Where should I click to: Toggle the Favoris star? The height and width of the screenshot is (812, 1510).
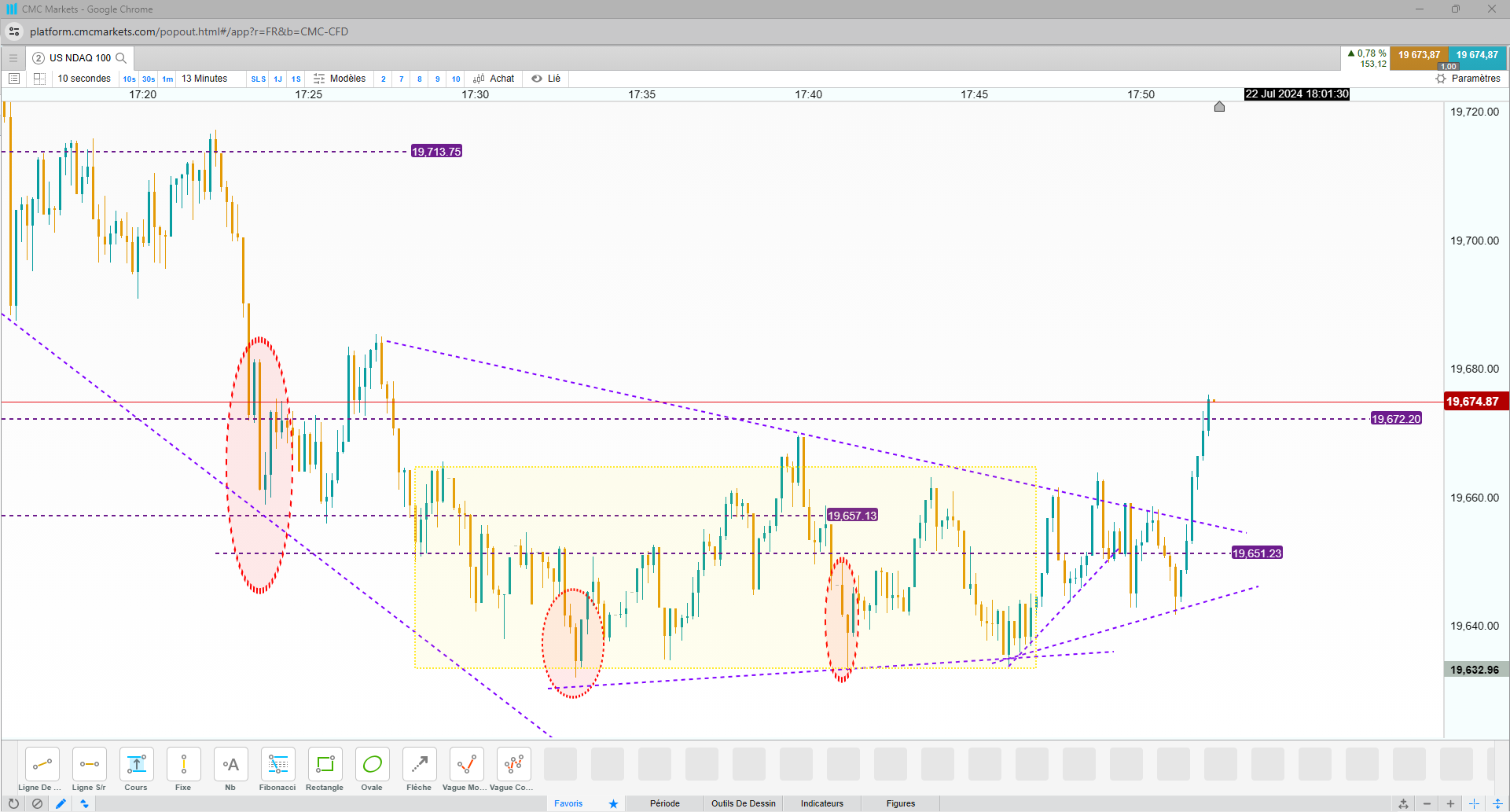click(613, 803)
